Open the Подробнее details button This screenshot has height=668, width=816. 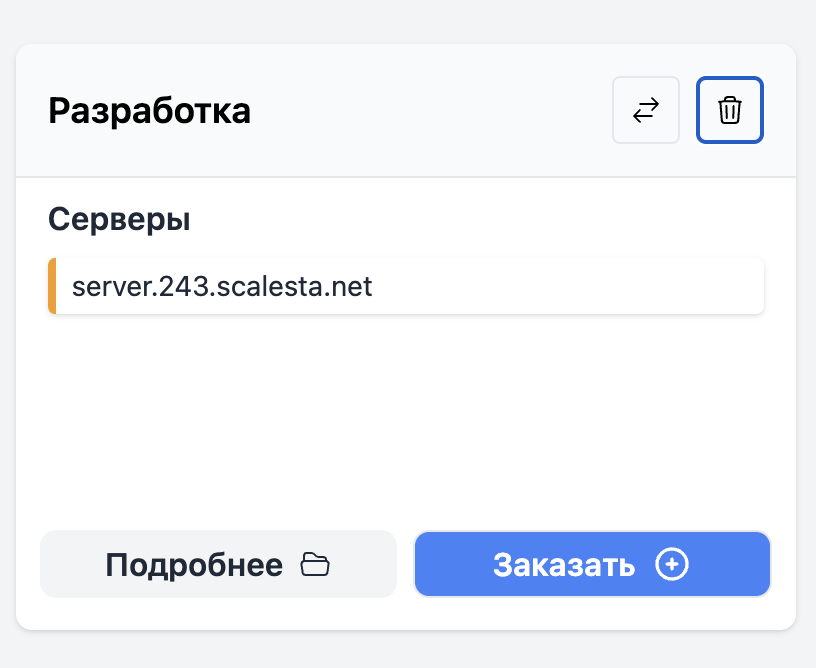click(219, 564)
